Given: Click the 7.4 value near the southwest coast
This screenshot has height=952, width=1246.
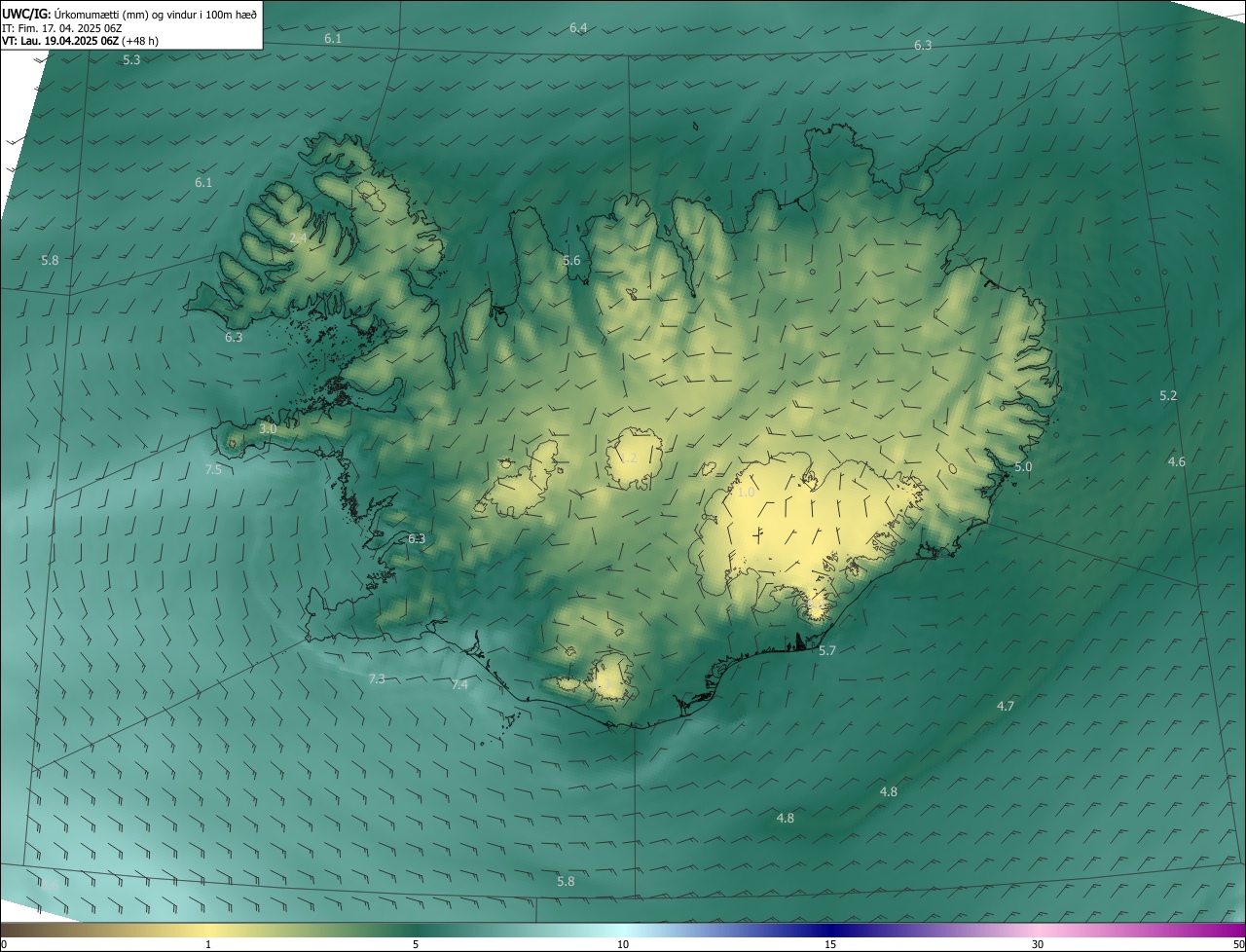Looking at the screenshot, I should [x=459, y=685].
